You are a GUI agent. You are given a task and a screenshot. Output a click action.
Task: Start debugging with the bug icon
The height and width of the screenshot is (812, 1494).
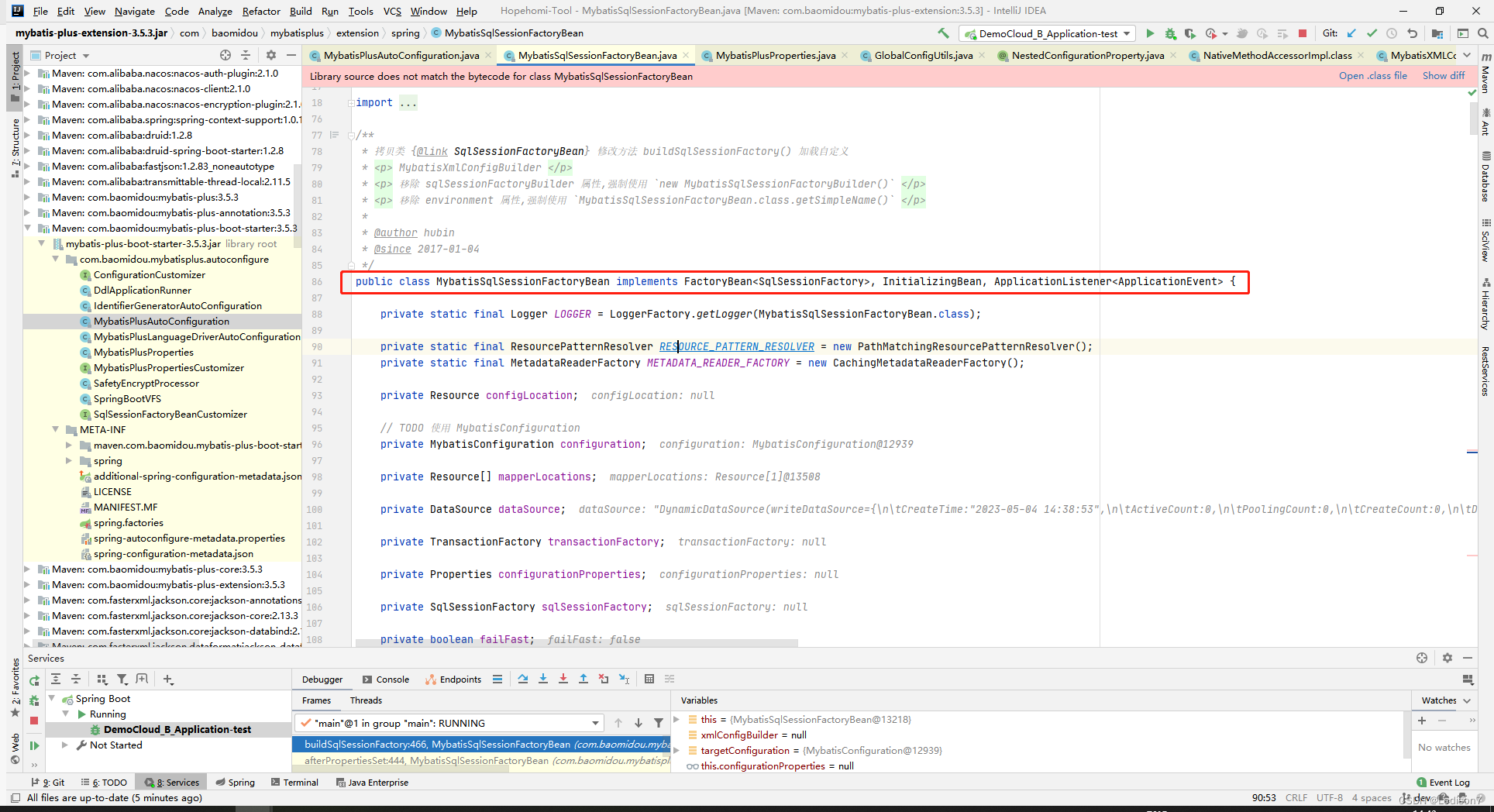[x=1170, y=33]
